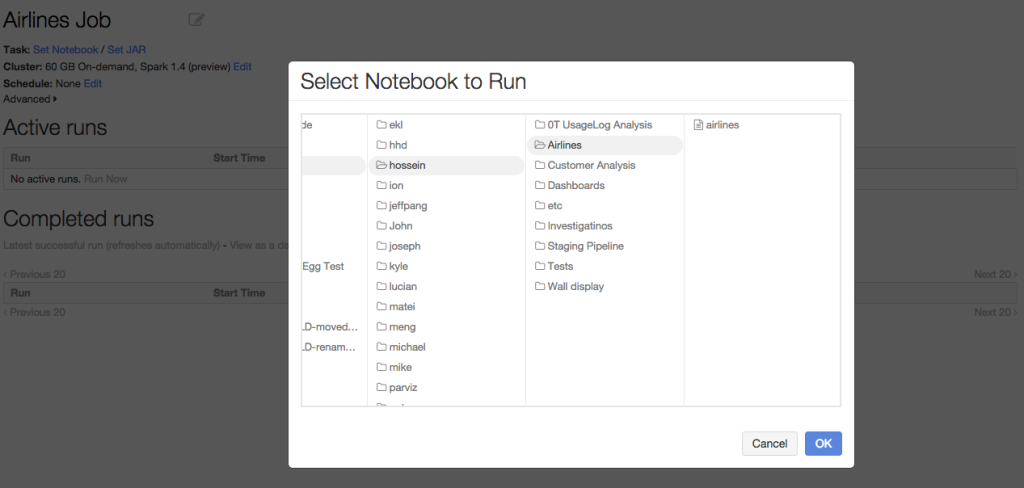Viewport: 1024px width, 488px height.
Task: Click the Set Notebook link
Action: pos(66,49)
